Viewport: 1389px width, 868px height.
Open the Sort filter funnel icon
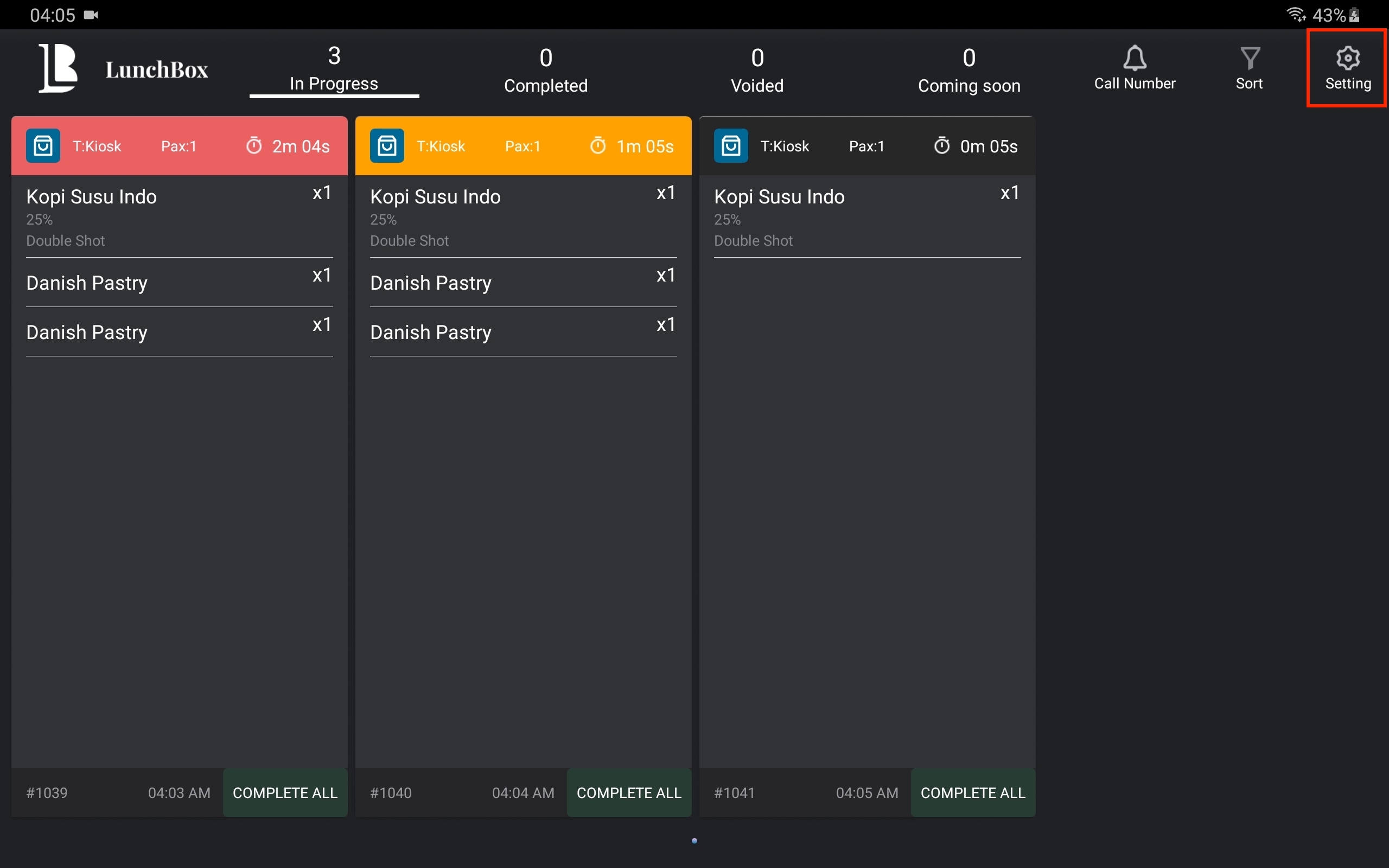tap(1250, 58)
